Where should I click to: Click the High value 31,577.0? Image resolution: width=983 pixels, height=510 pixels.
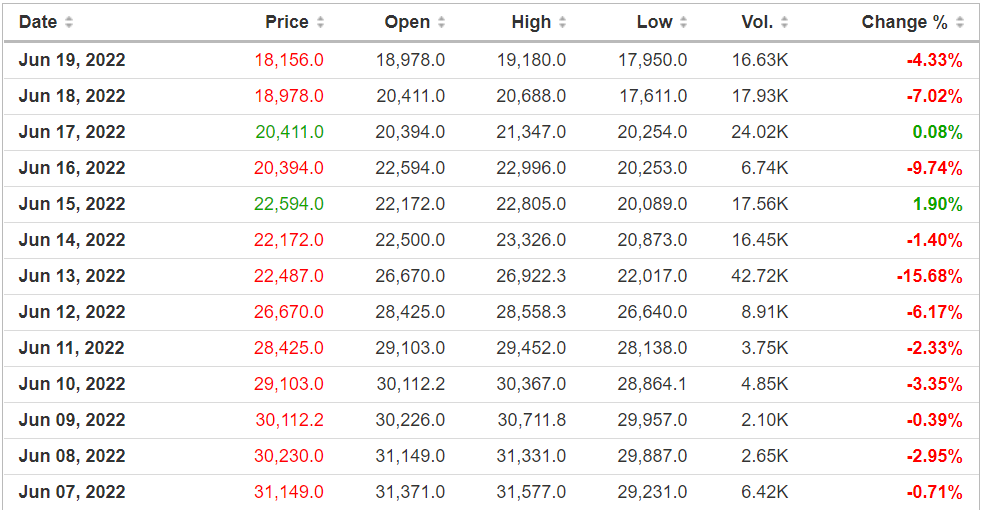(x=532, y=492)
